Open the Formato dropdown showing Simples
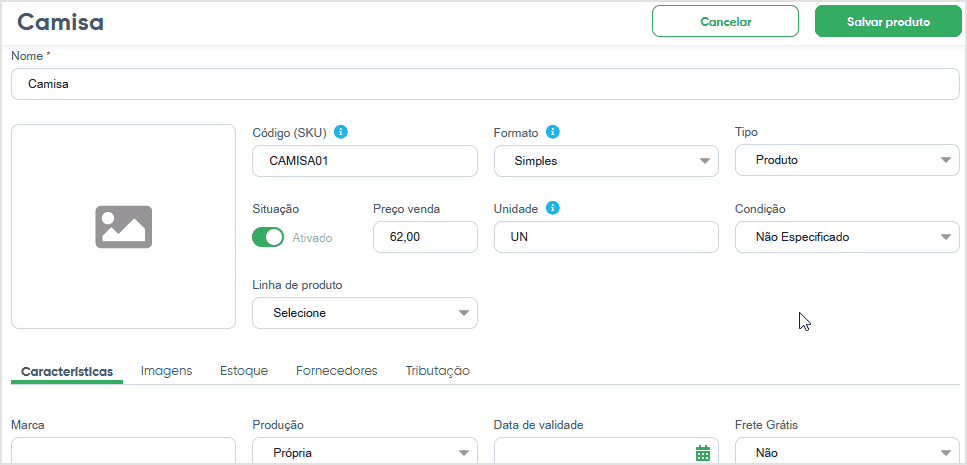 [606, 161]
